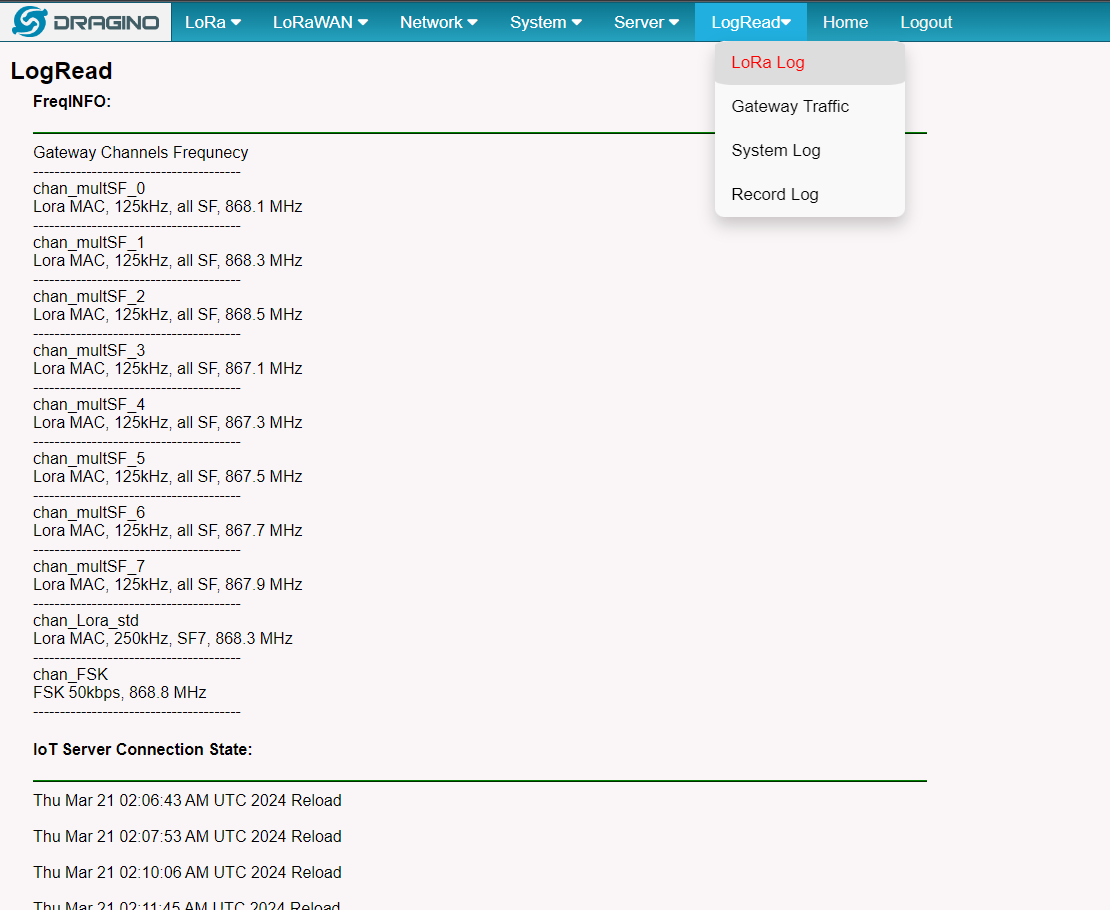Open the LoRa dropdown menu

pos(213,22)
